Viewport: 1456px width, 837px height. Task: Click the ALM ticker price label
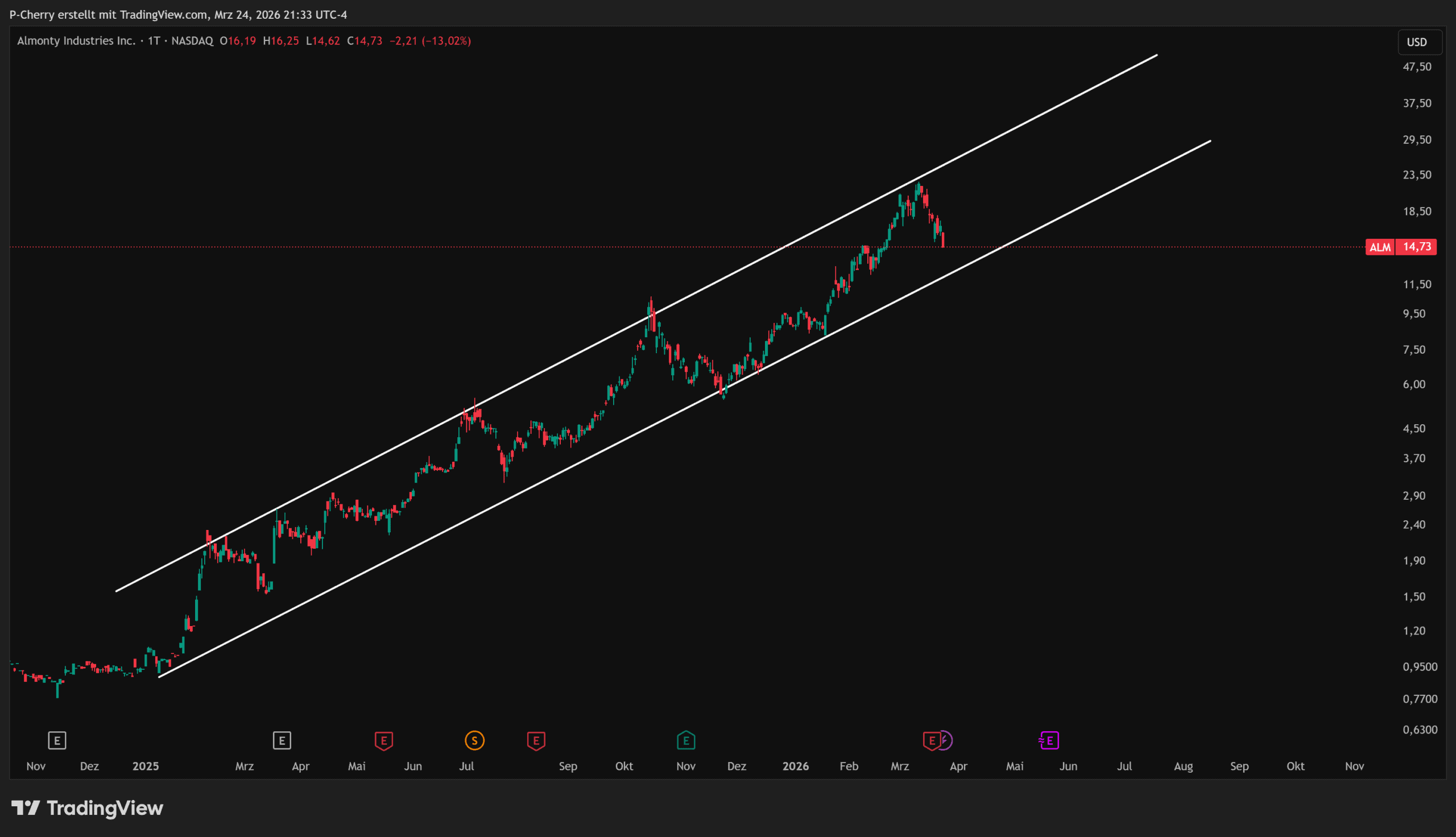tap(1380, 247)
